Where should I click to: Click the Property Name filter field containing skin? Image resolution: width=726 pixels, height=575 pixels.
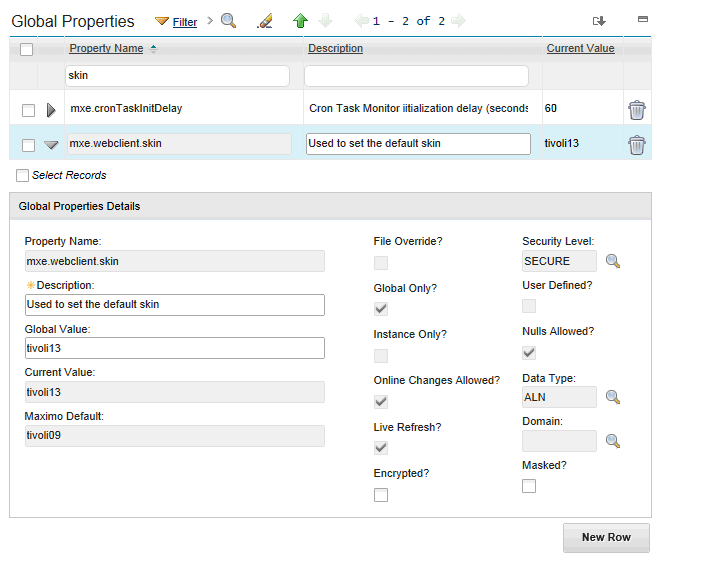coord(177,75)
